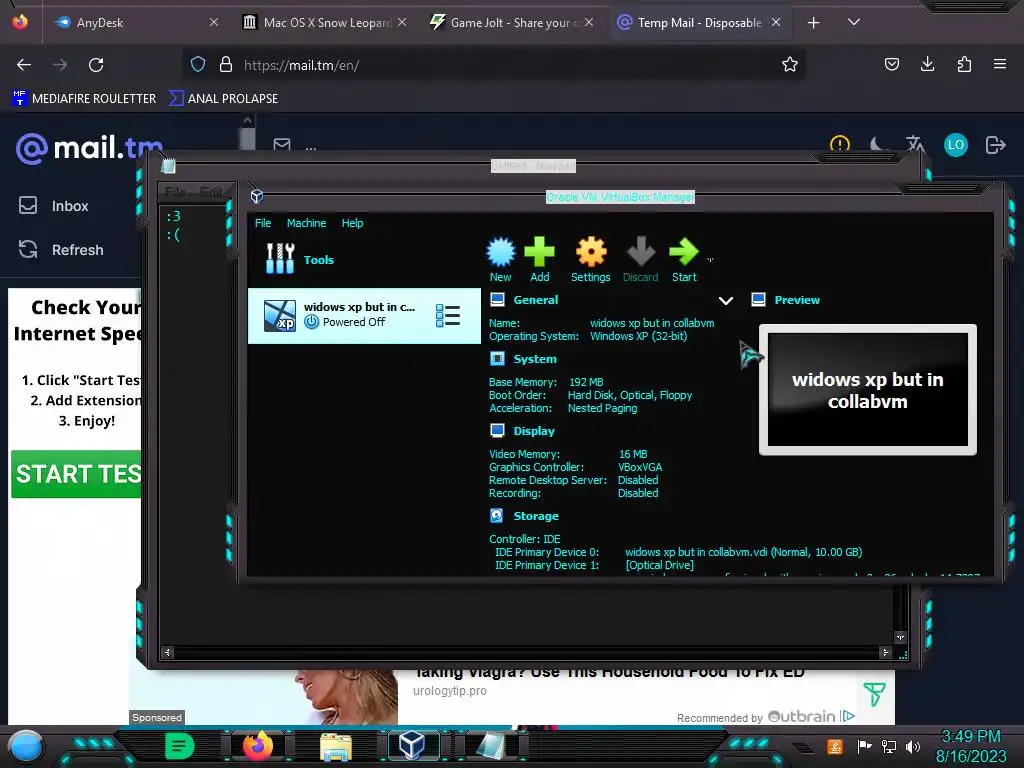The width and height of the screenshot is (1024, 768).
Task: Switch to the AnyDesk browser tab
Action: pos(136,22)
